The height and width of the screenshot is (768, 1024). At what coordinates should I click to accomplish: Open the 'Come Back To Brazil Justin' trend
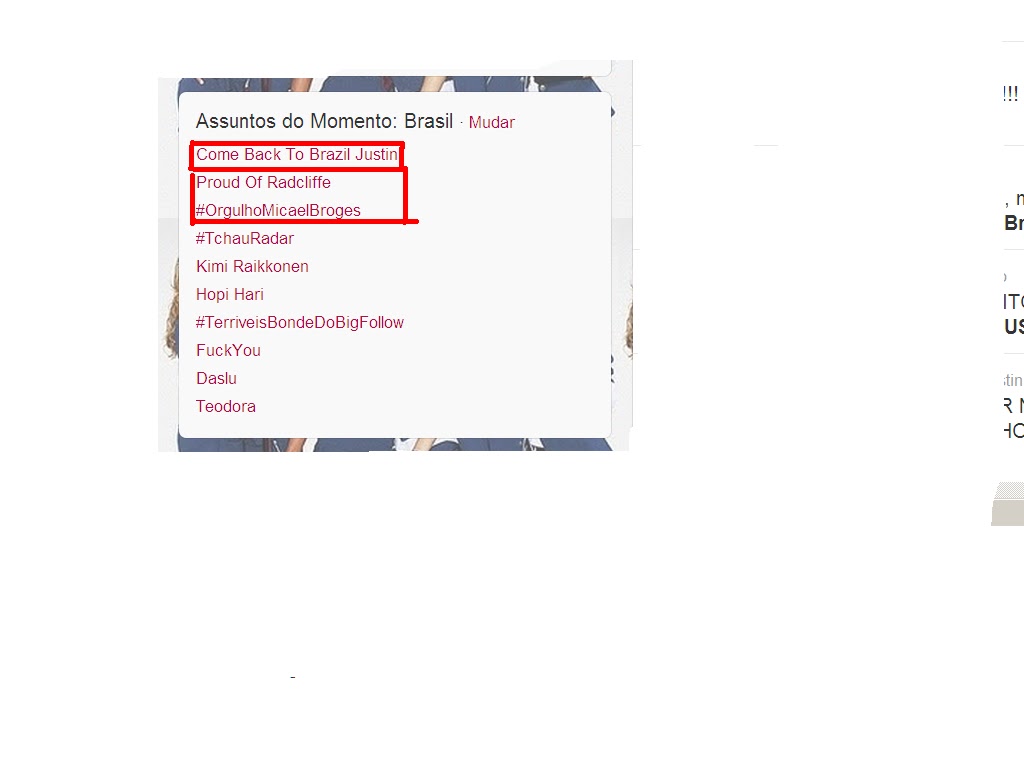point(296,155)
